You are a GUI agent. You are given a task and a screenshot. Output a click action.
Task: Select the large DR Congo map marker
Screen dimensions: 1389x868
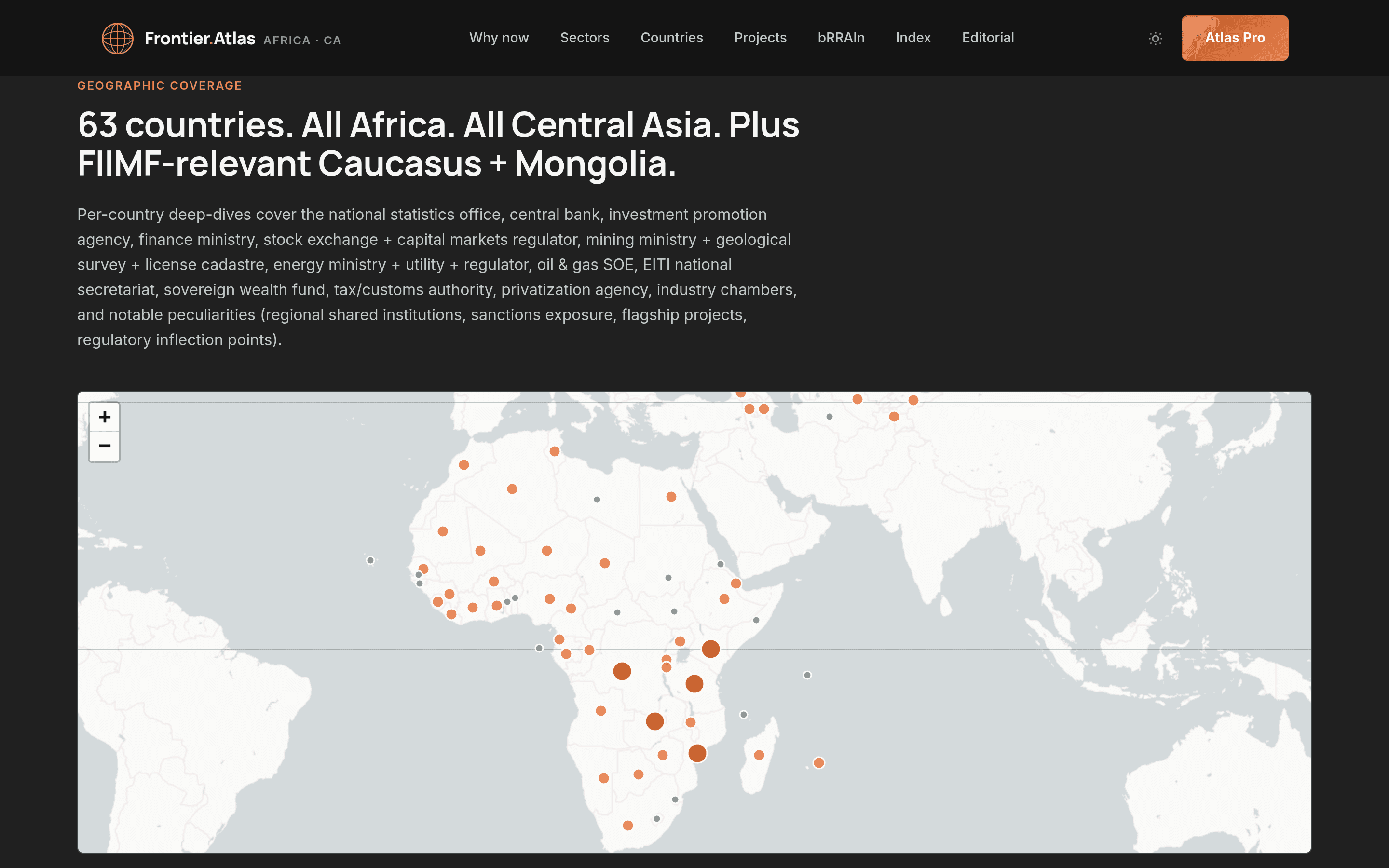(x=622, y=671)
